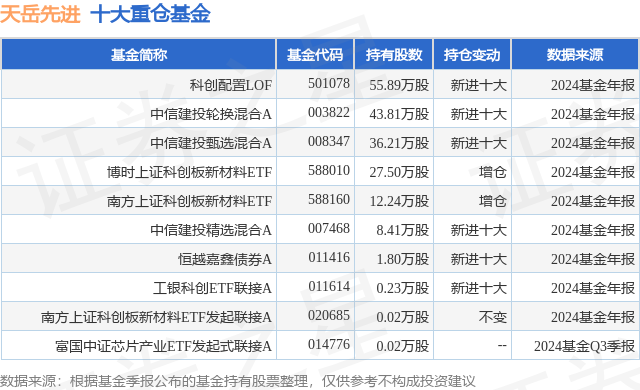Screen dimensions: 640x390
Task: Click the 天岳先进 stock title
Action: [x=40, y=15]
